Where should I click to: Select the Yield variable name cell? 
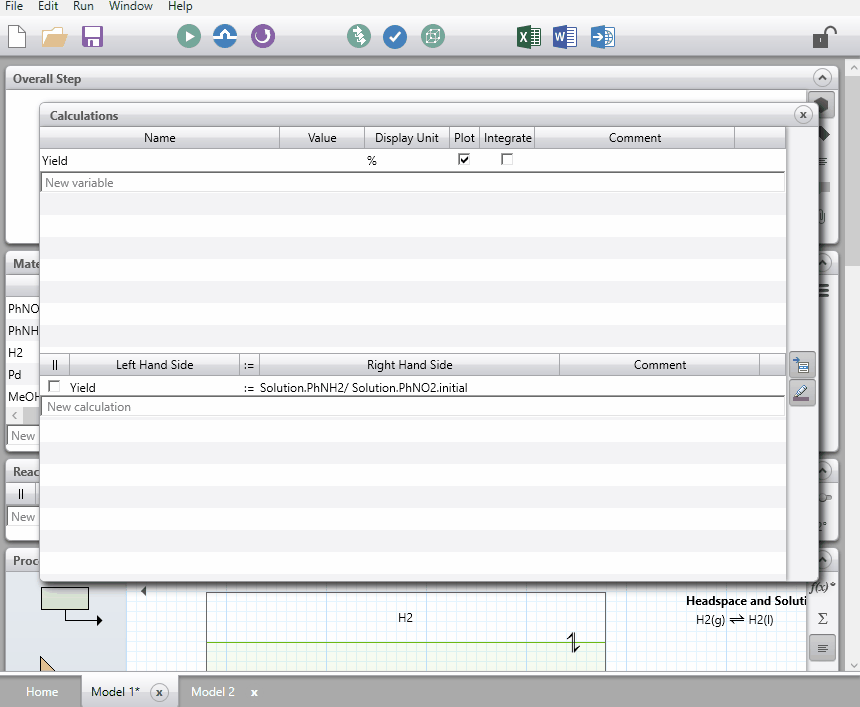[160, 160]
